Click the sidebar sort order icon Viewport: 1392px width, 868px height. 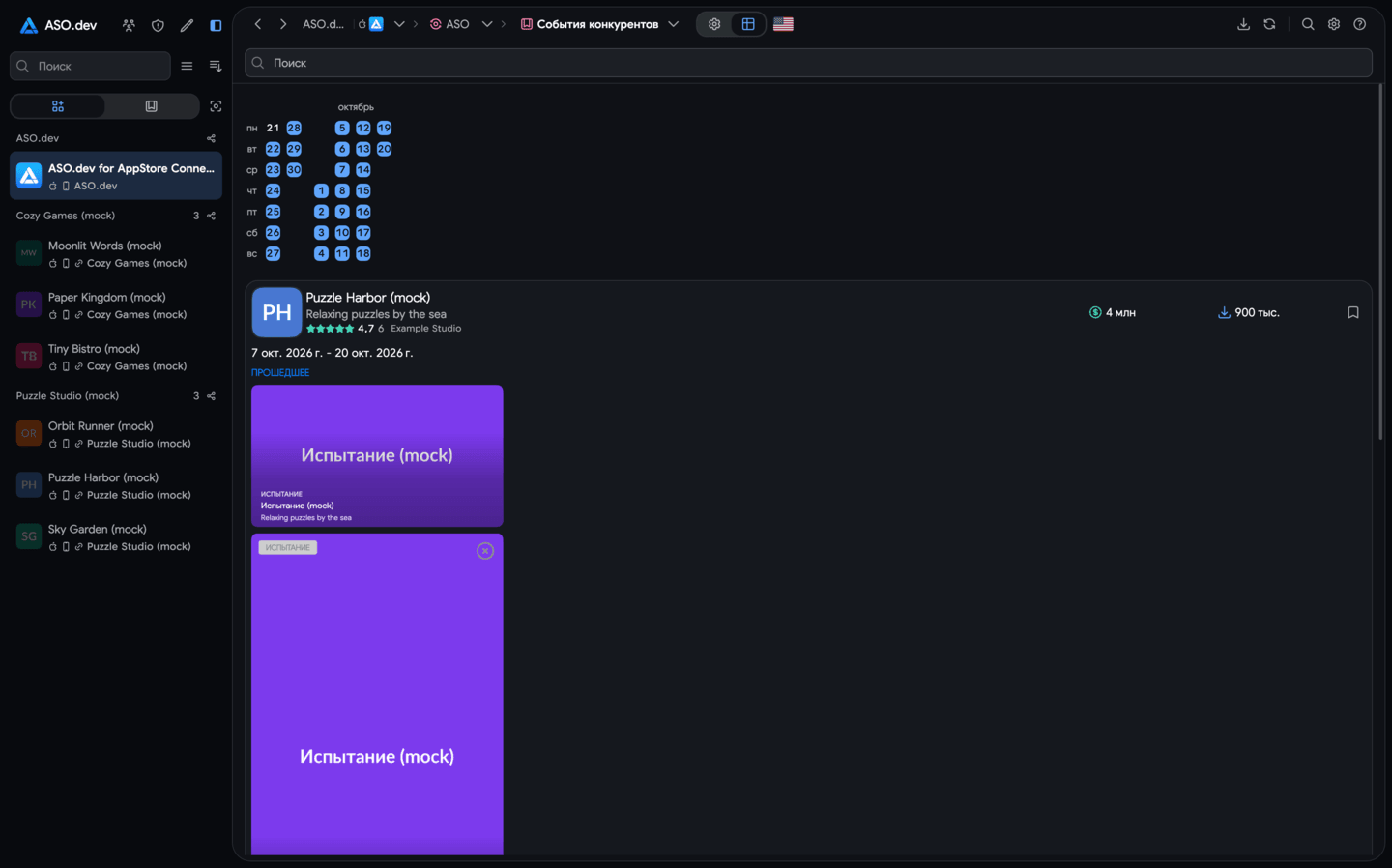point(216,66)
